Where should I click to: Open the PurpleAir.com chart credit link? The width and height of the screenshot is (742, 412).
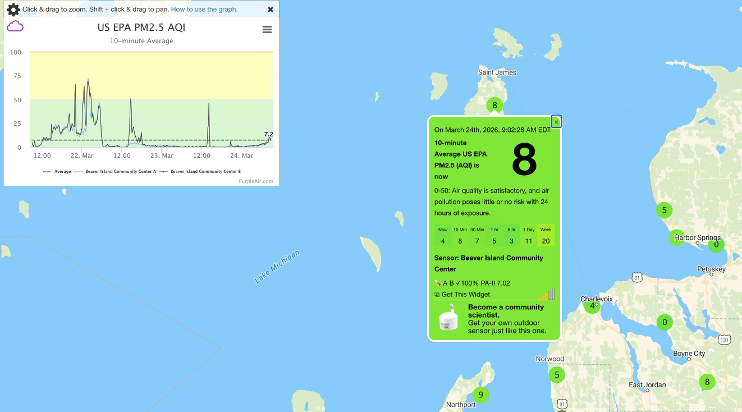coord(255,181)
